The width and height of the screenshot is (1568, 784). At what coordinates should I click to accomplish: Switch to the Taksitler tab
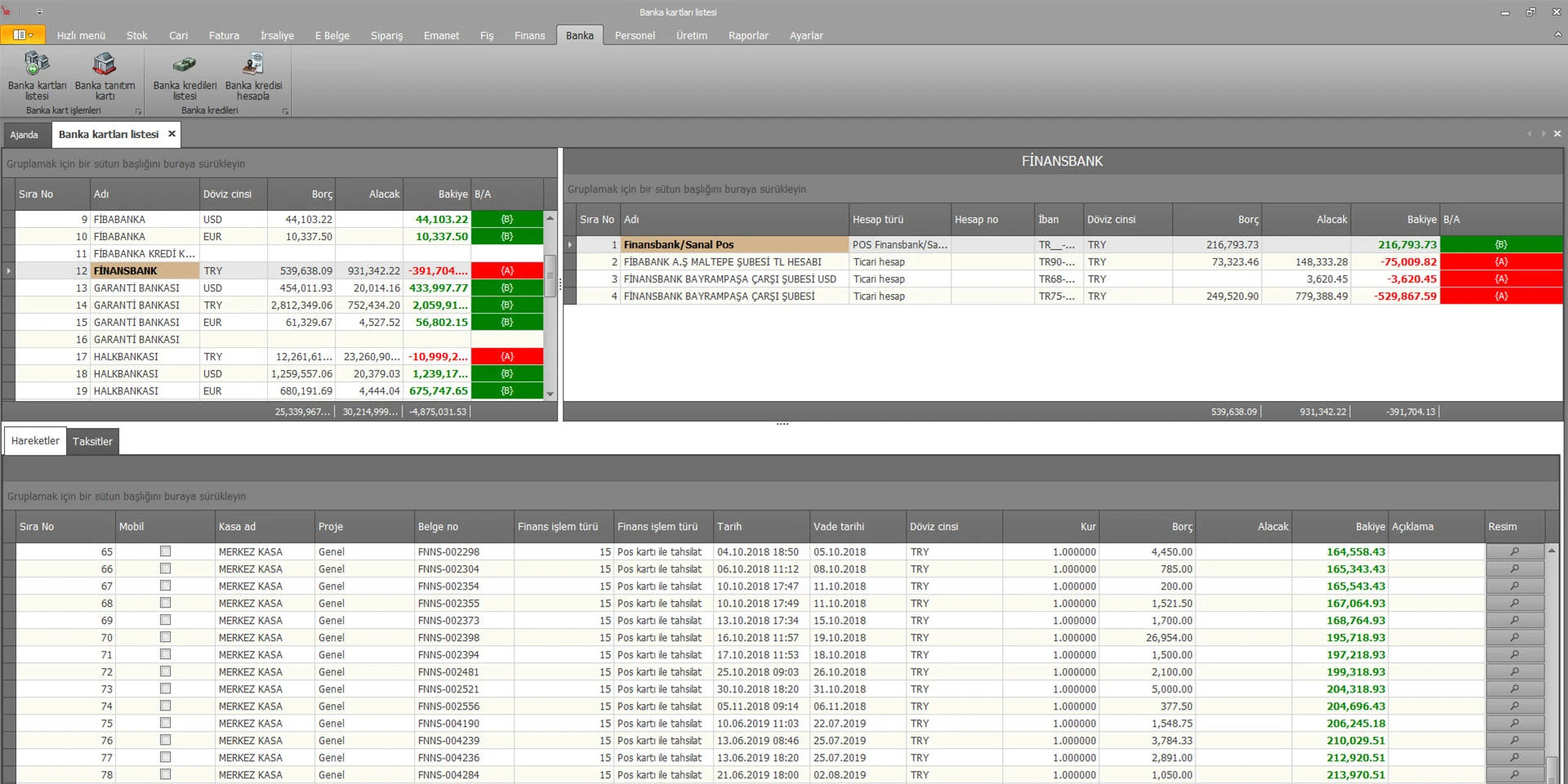pyautogui.click(x=92, y=442)
